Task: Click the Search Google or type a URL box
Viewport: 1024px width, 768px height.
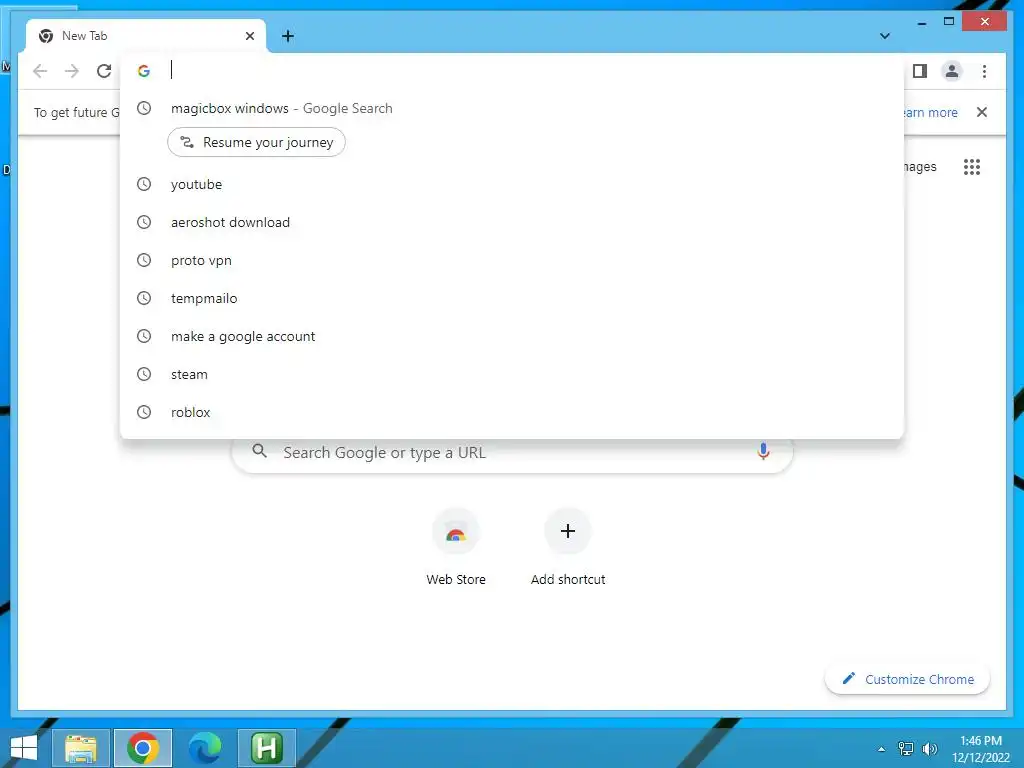Action: pos(512,453)
